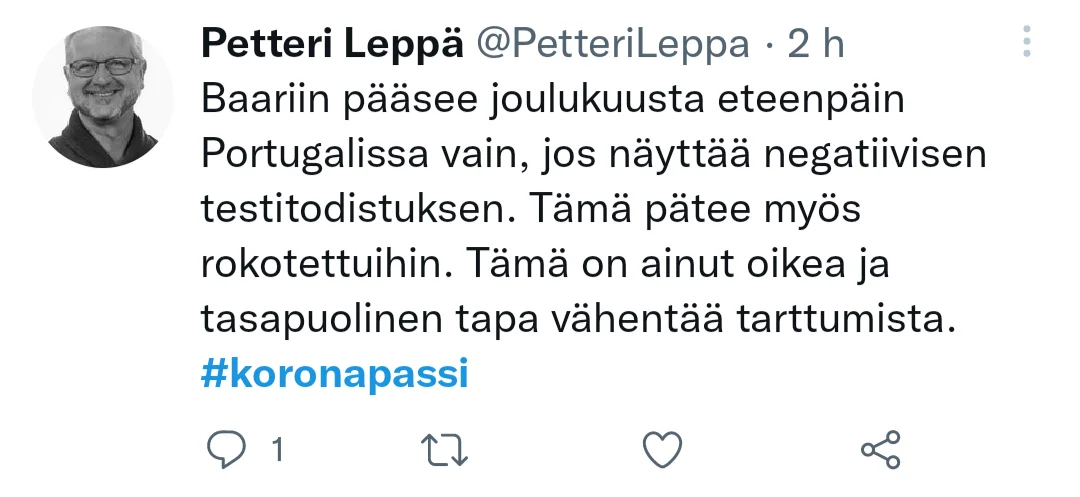Open the share options for this tweet

pos(880,451)
